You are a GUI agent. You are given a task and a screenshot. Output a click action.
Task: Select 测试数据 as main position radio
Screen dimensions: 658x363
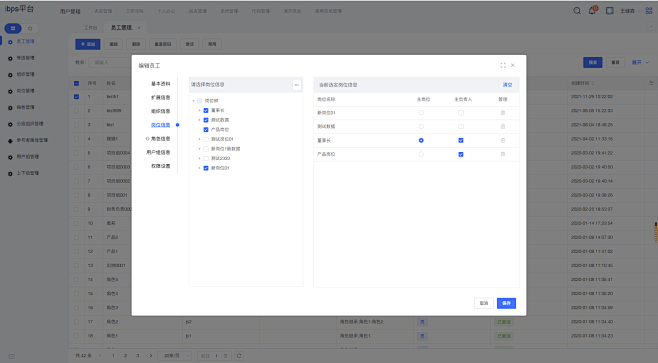tap(421, 126)
